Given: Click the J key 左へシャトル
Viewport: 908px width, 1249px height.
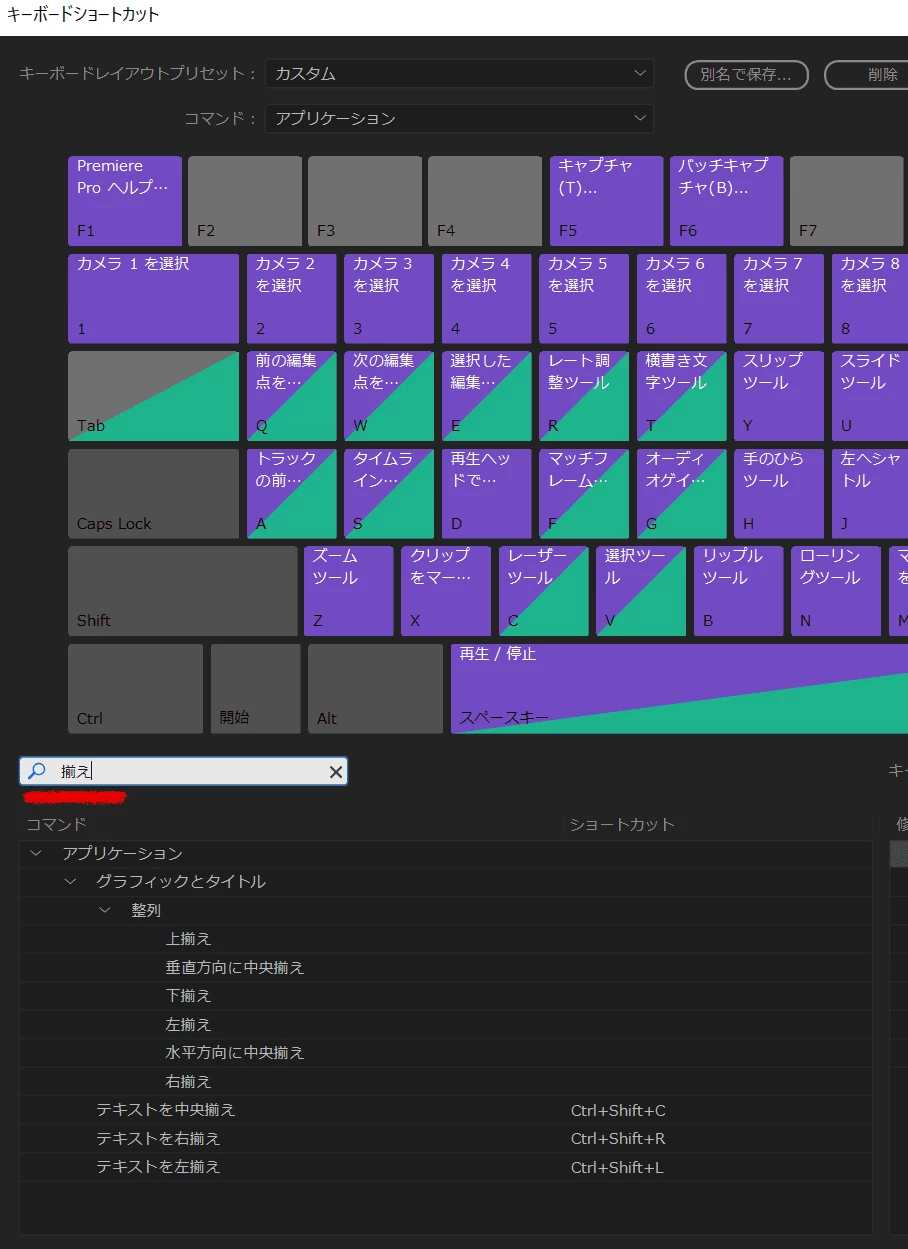Looking at the screenshot, I should [x=870, y=494].
